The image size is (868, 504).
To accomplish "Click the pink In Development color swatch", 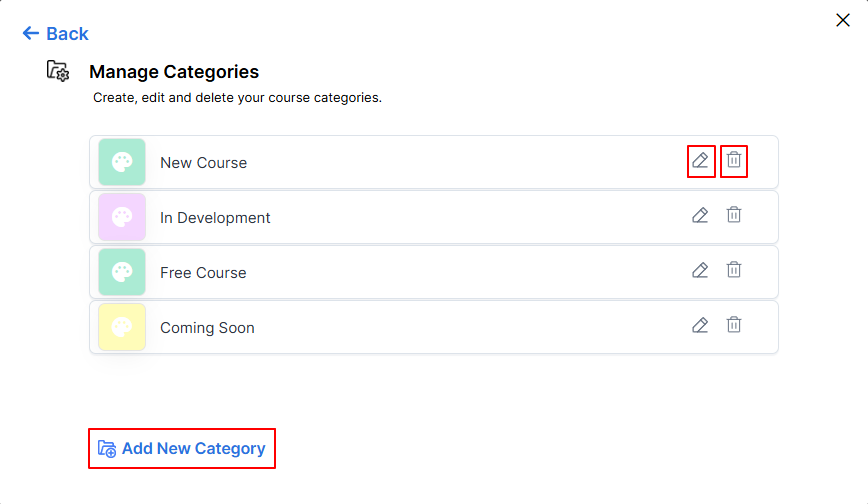I will [x=122, y=217].
